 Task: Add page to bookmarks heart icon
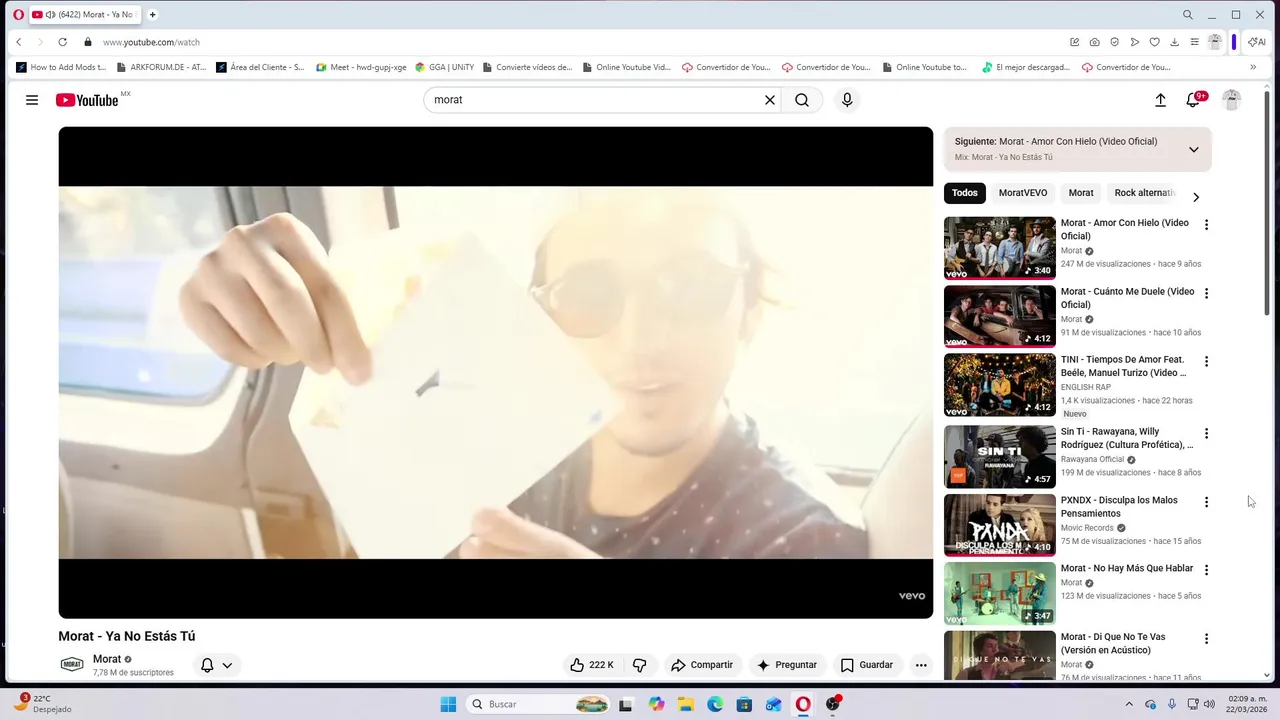(1154, 42)
